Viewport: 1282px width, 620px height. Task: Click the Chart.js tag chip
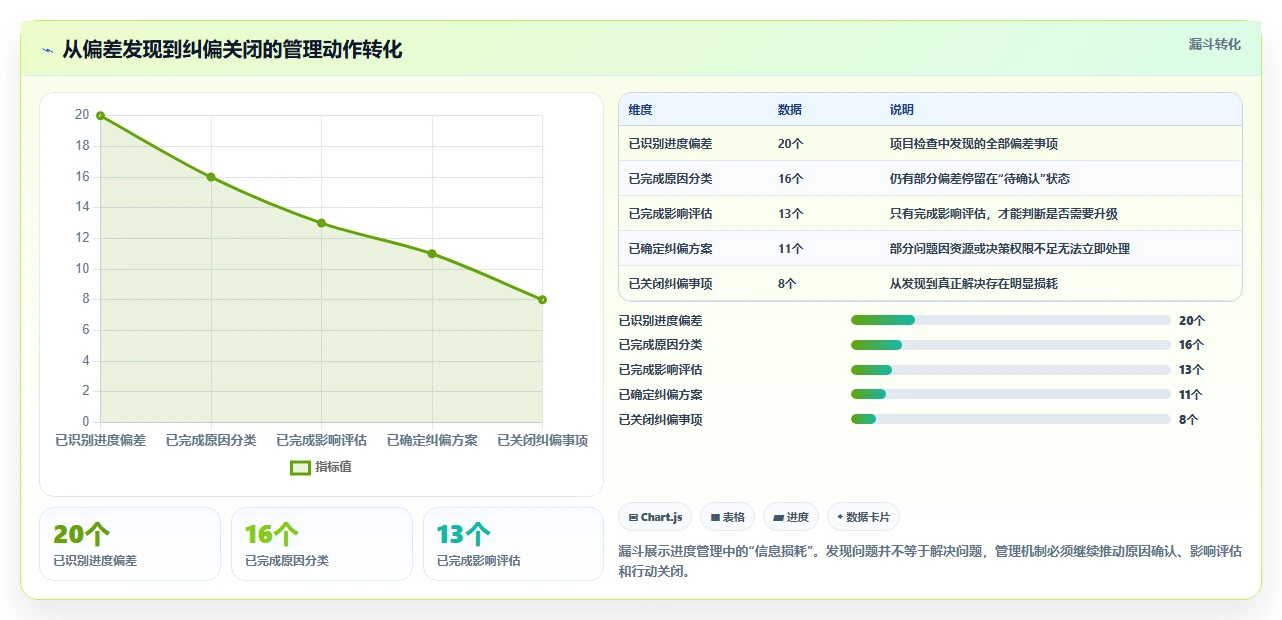656,517
